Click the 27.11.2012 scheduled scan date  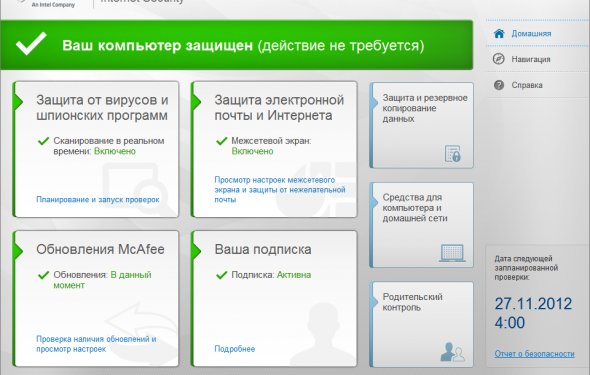click(x=533, y=304)
